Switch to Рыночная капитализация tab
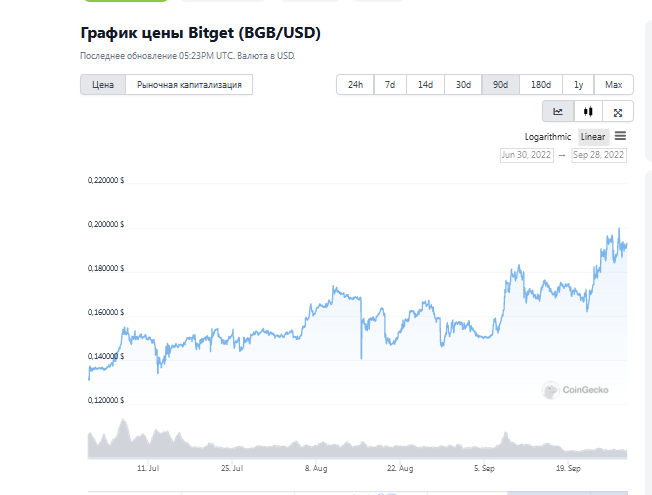This screenshot has height=495, width=652. (x=189, y=85)
